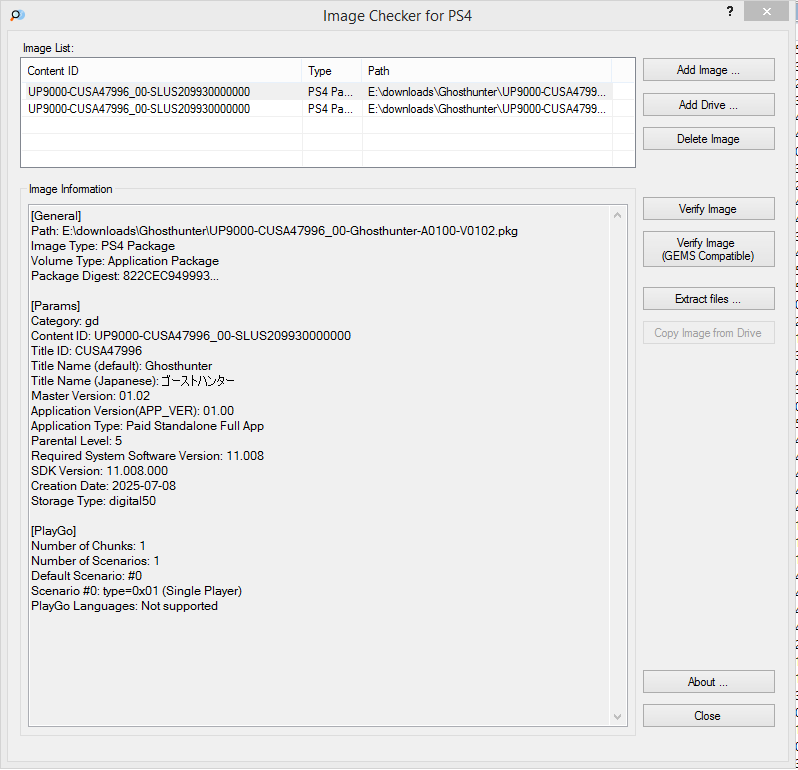Sort by the Type column header
The image size is (798, 770).
pyautogui.click(x=332, y=71)
